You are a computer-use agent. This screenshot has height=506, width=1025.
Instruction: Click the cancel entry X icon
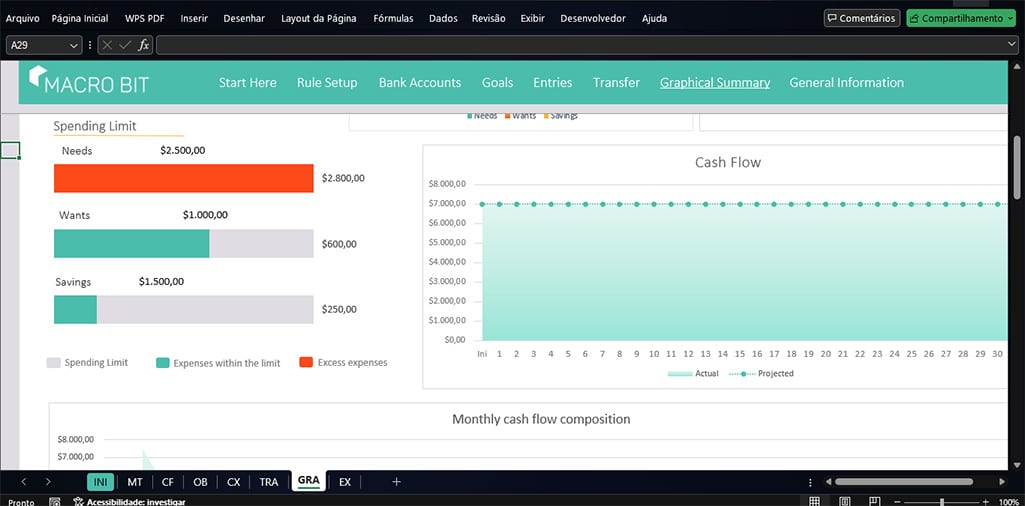click(107, 45)
